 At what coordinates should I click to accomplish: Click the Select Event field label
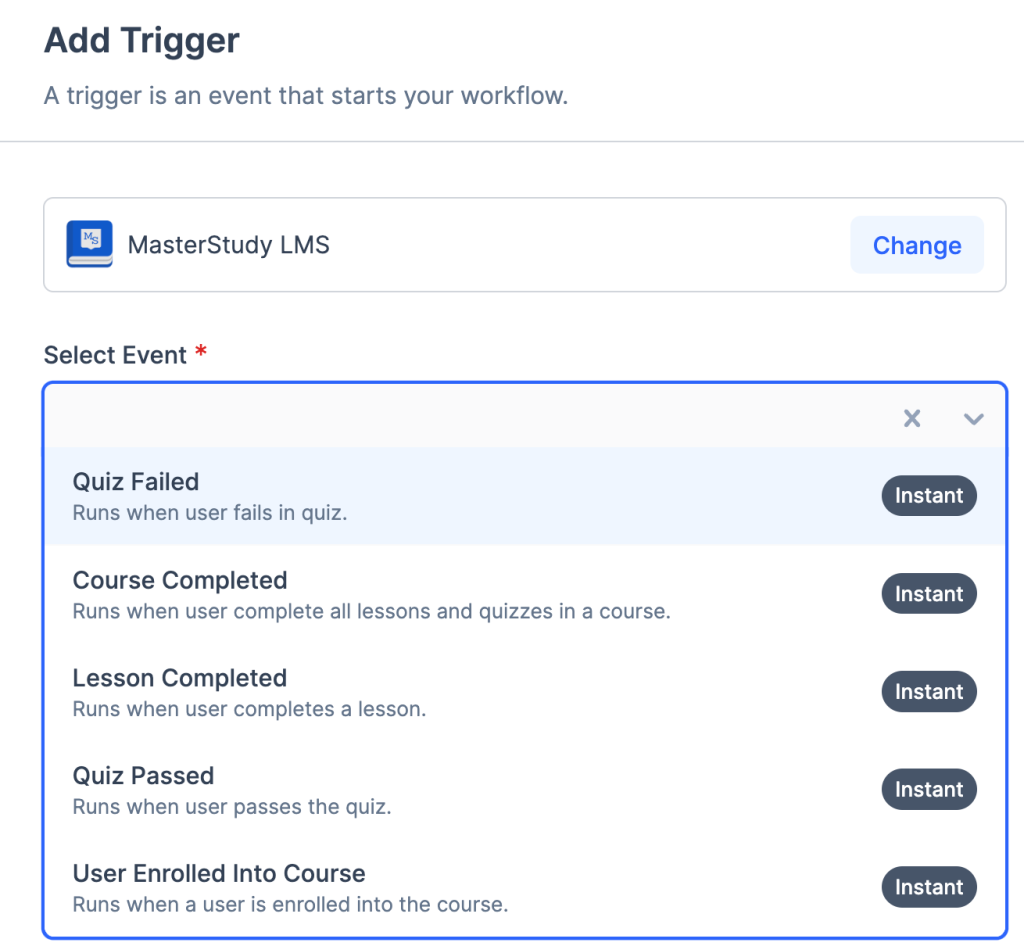click(x=115, y=355)
